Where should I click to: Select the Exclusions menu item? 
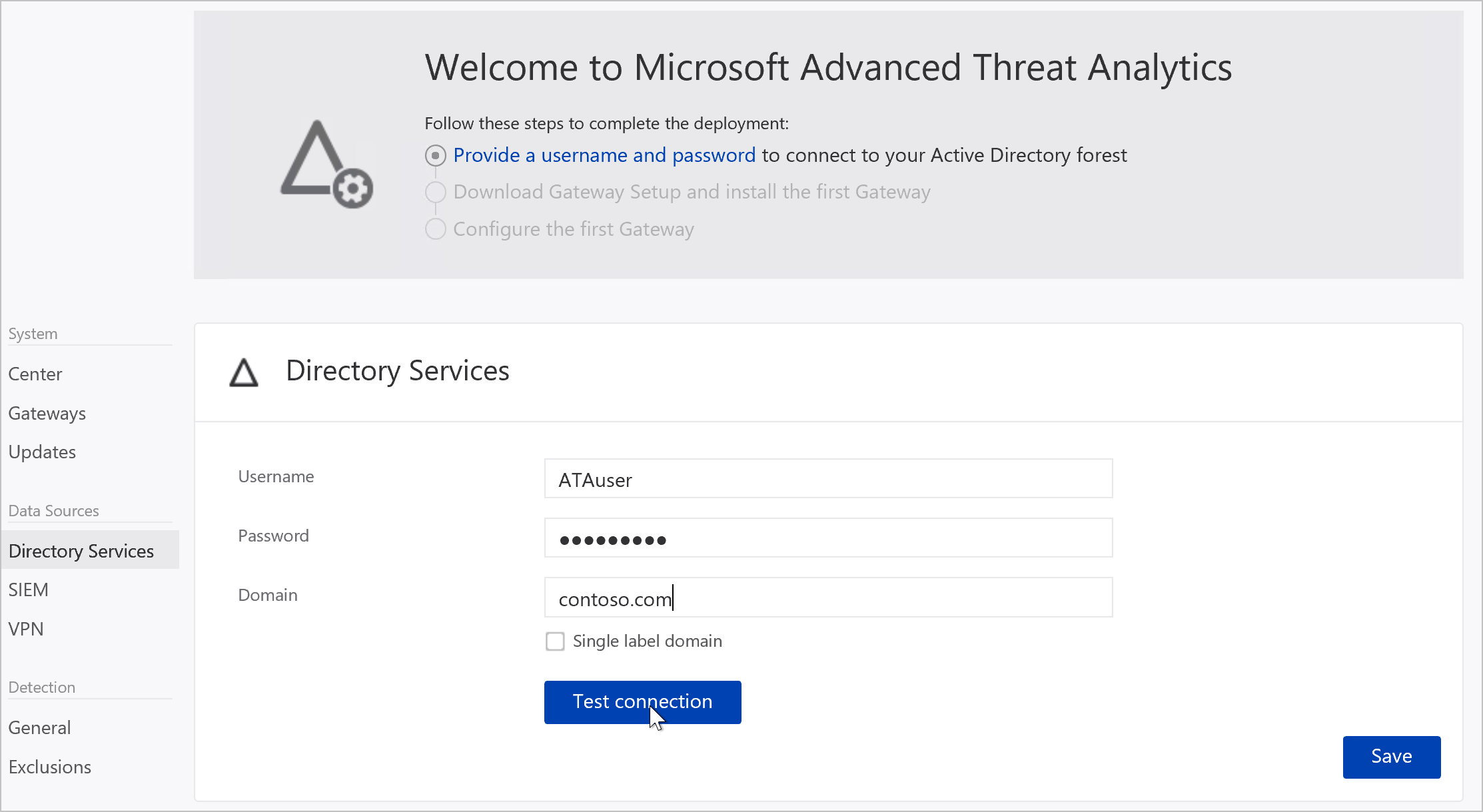click(50, 766)
